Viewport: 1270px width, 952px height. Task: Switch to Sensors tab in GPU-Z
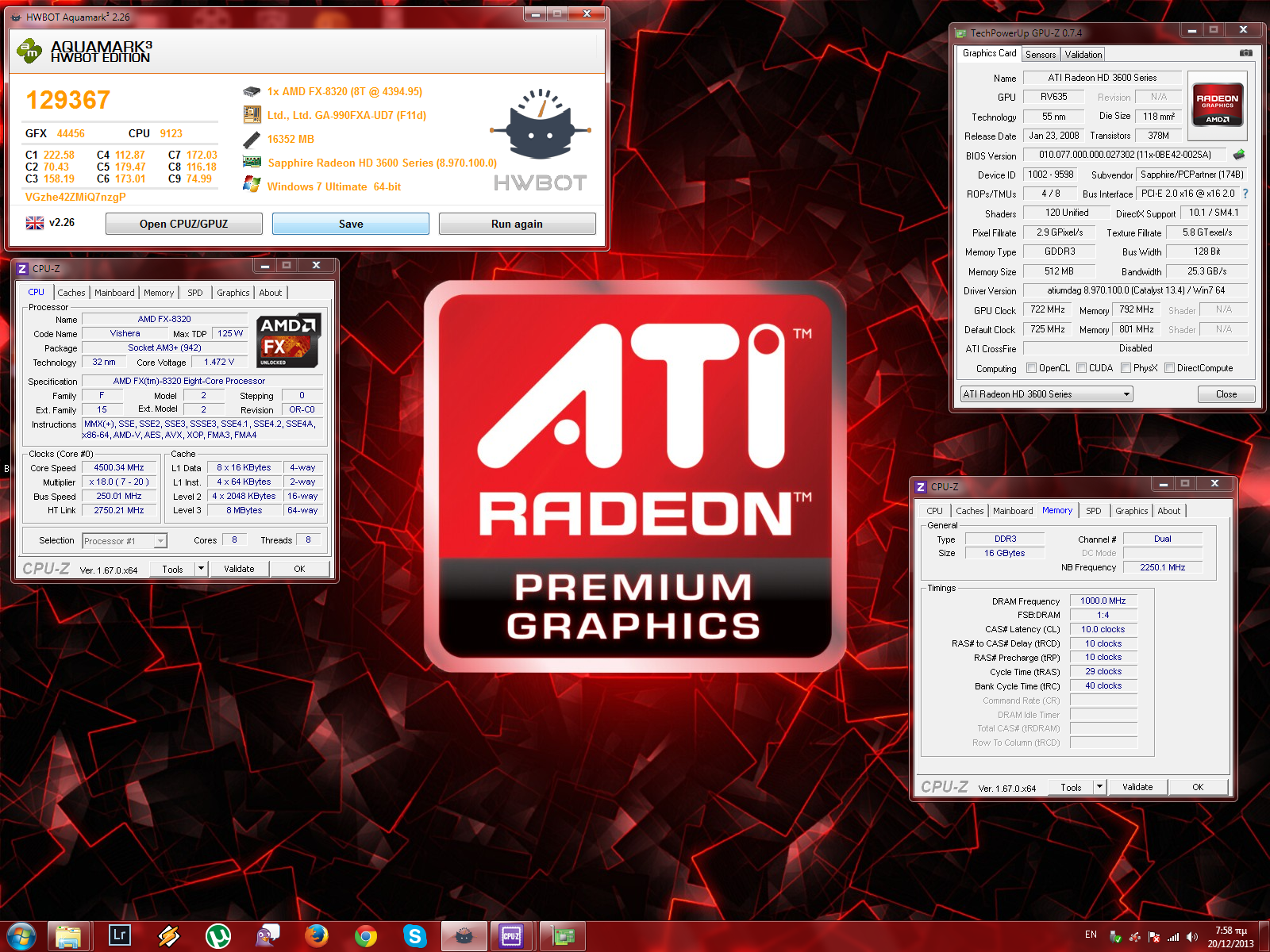(1041, 55)
